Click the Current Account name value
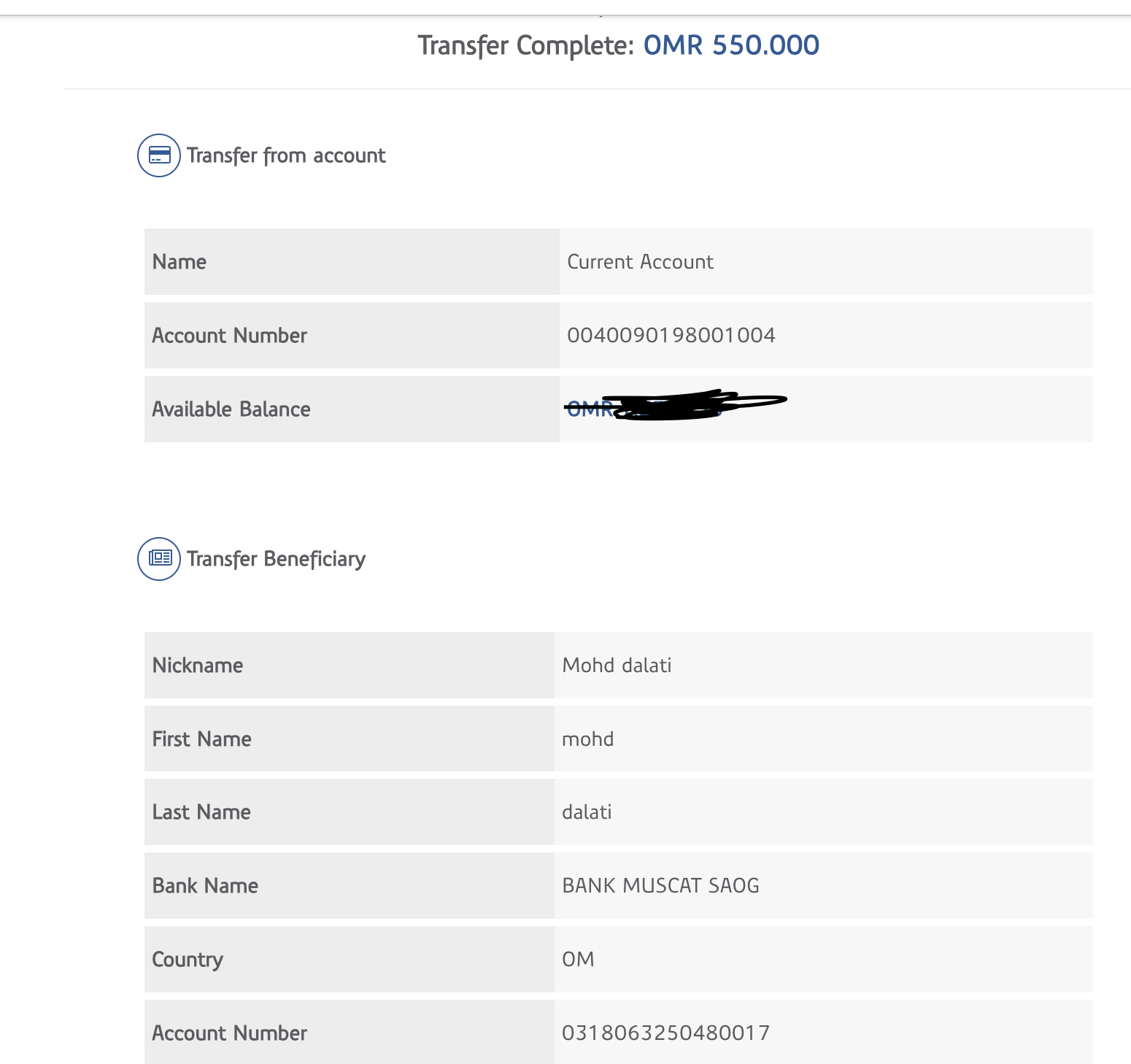 click(640, 262)
